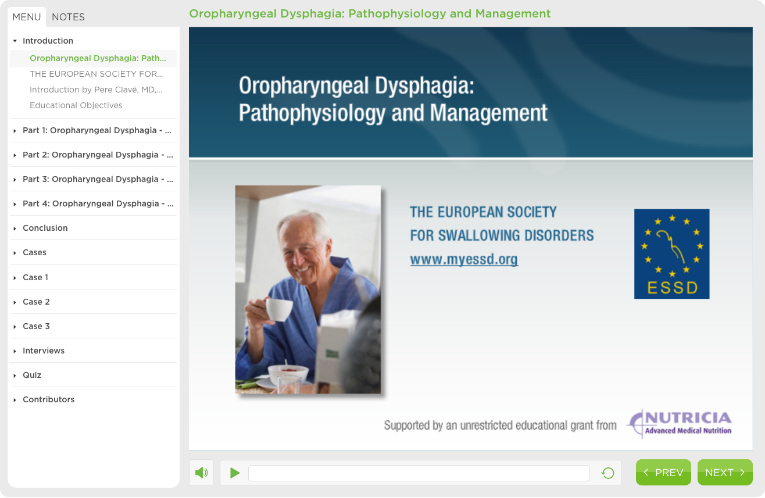Expand the Case 1 arrow
This screenshot has height=498, width=765.
click(x=15, y=278)
